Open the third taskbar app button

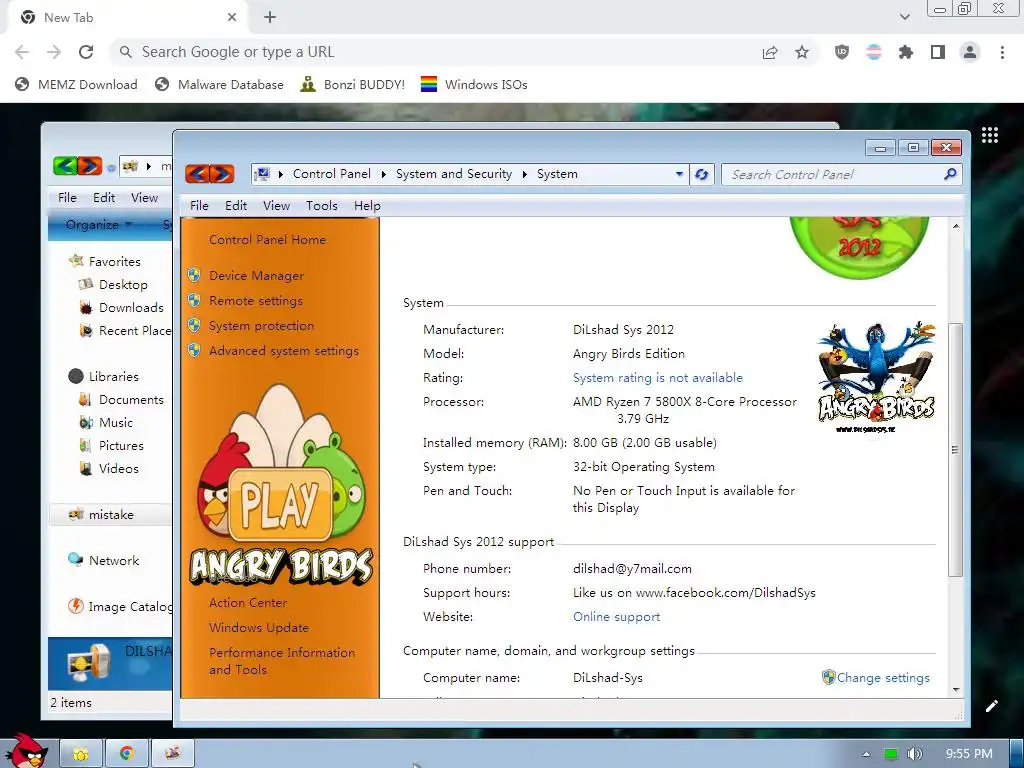[x=173, y=754]
